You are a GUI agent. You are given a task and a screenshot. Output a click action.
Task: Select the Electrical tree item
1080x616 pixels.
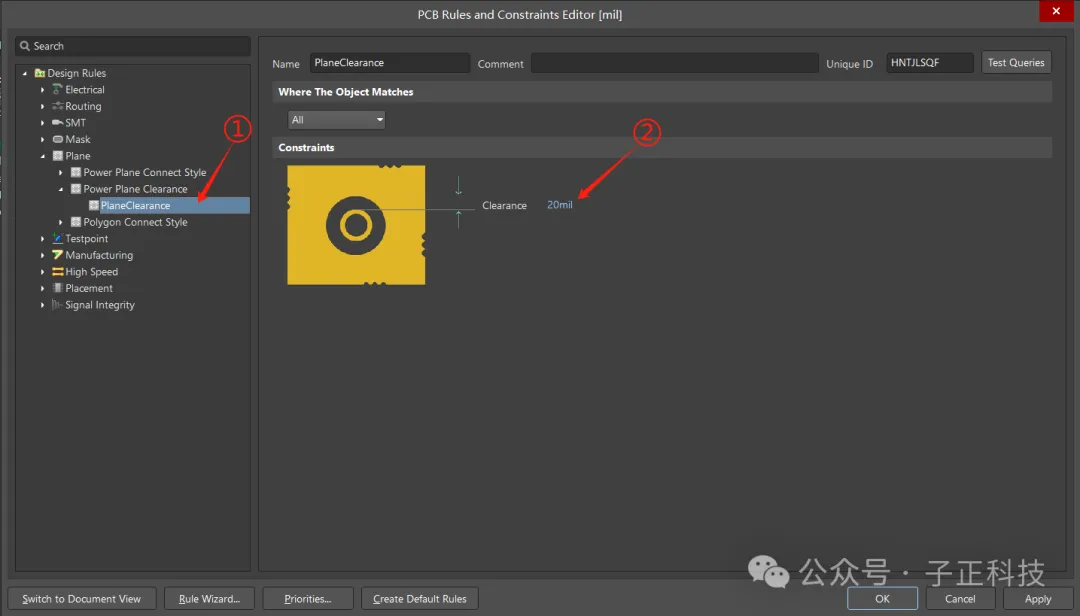(85, 90)
